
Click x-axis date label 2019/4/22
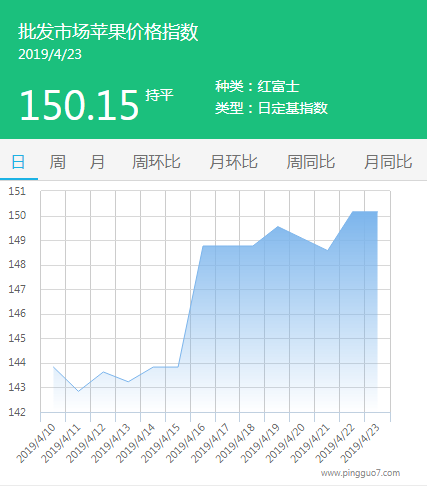pos(335,443)
